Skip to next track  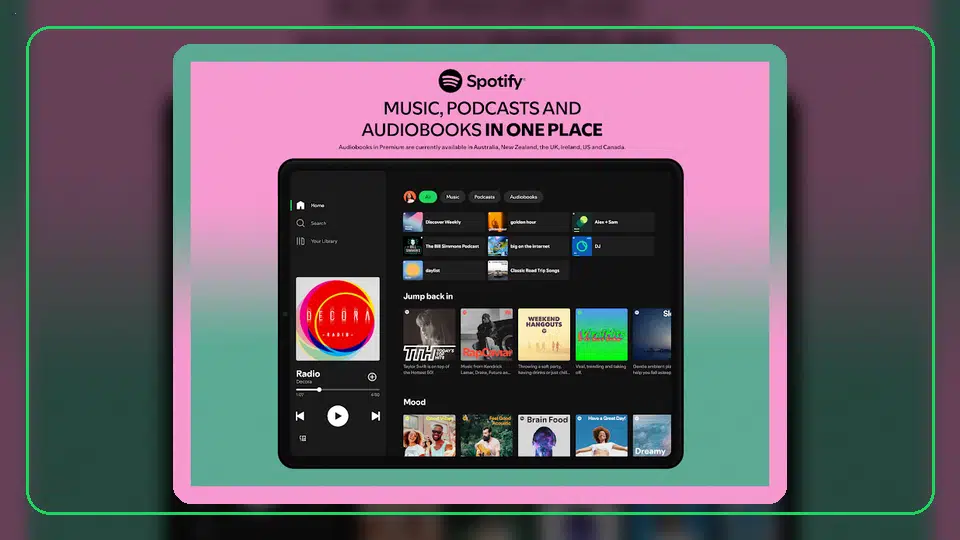coord(375,416)
